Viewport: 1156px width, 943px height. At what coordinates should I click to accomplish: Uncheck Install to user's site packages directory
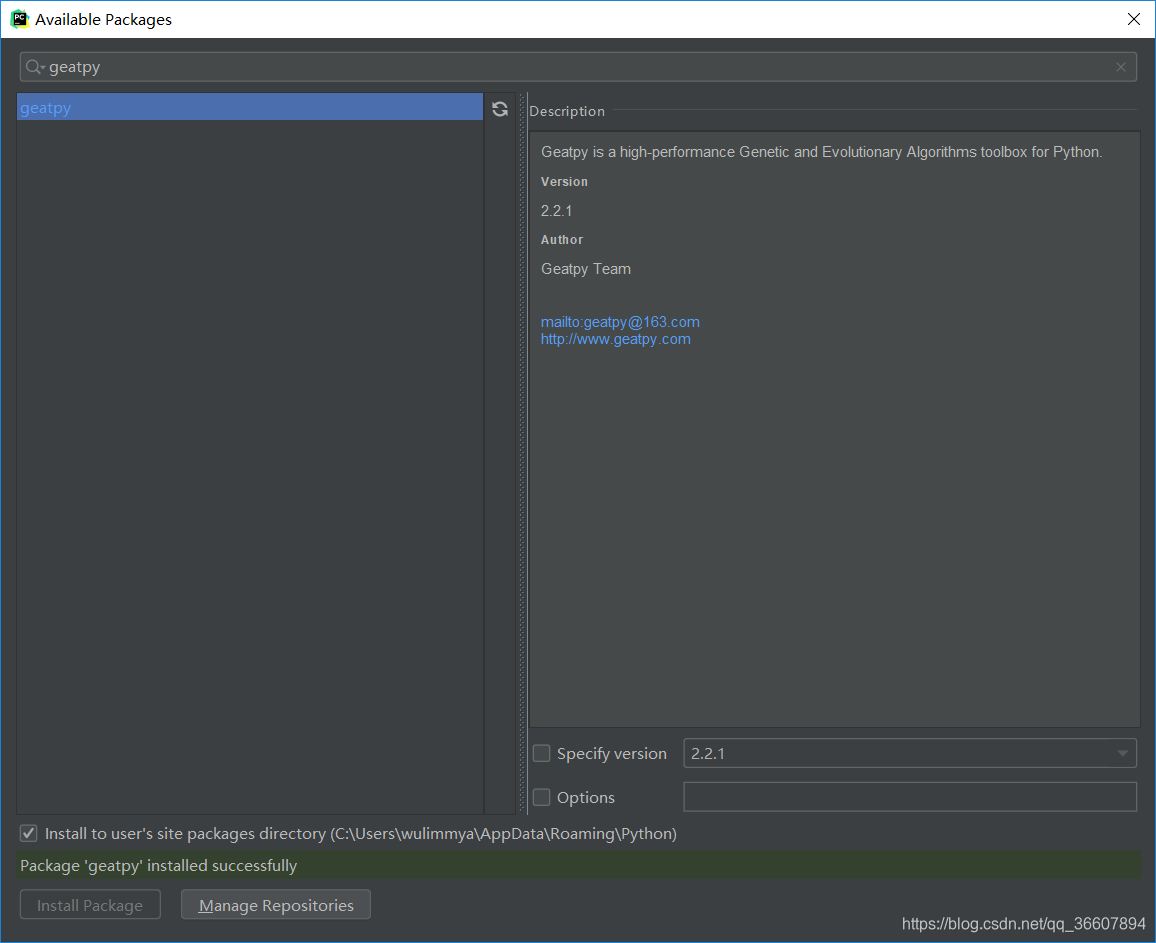[x=29, y=833]
